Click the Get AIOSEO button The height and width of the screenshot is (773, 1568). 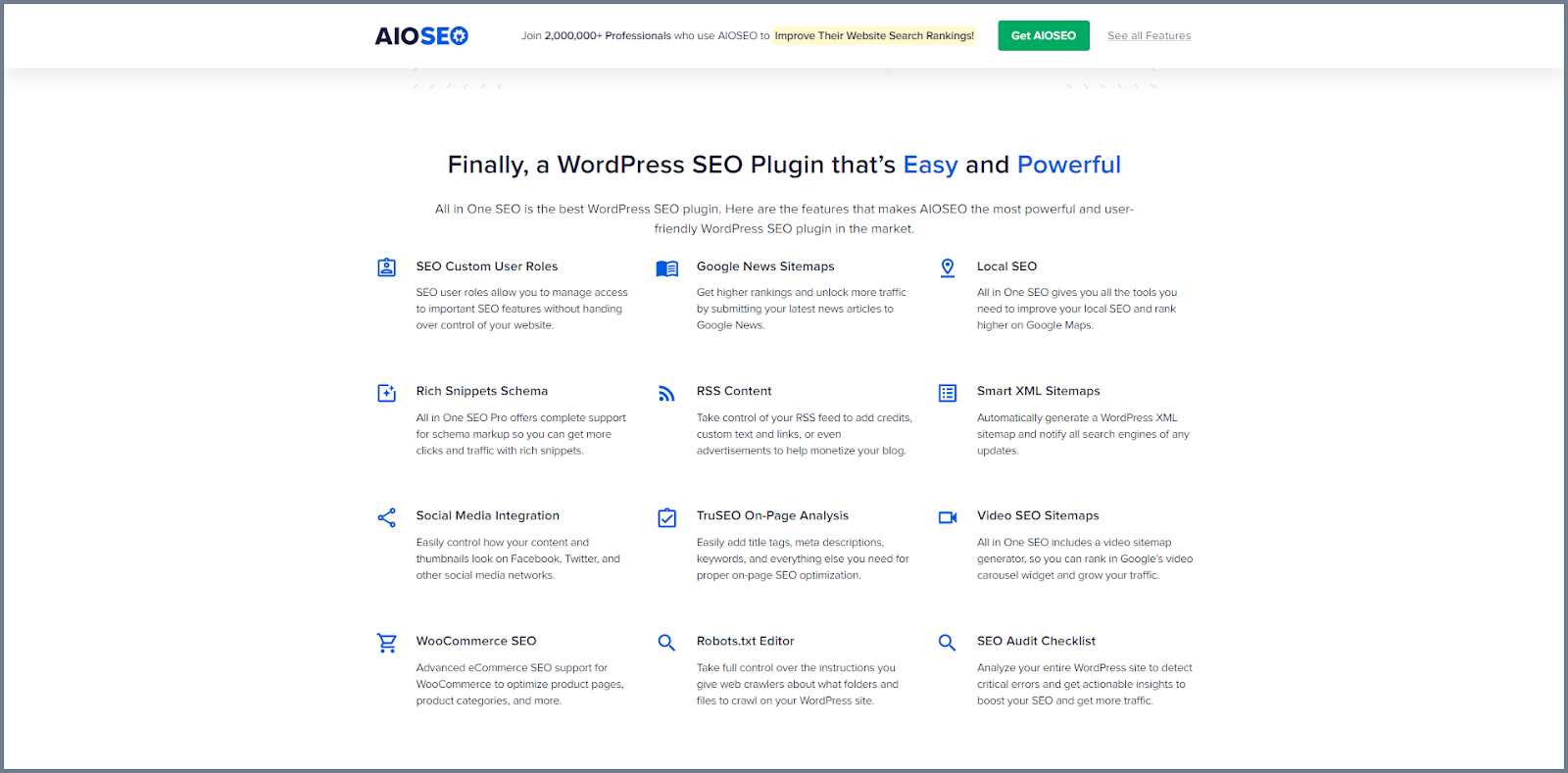point(1044,35)
